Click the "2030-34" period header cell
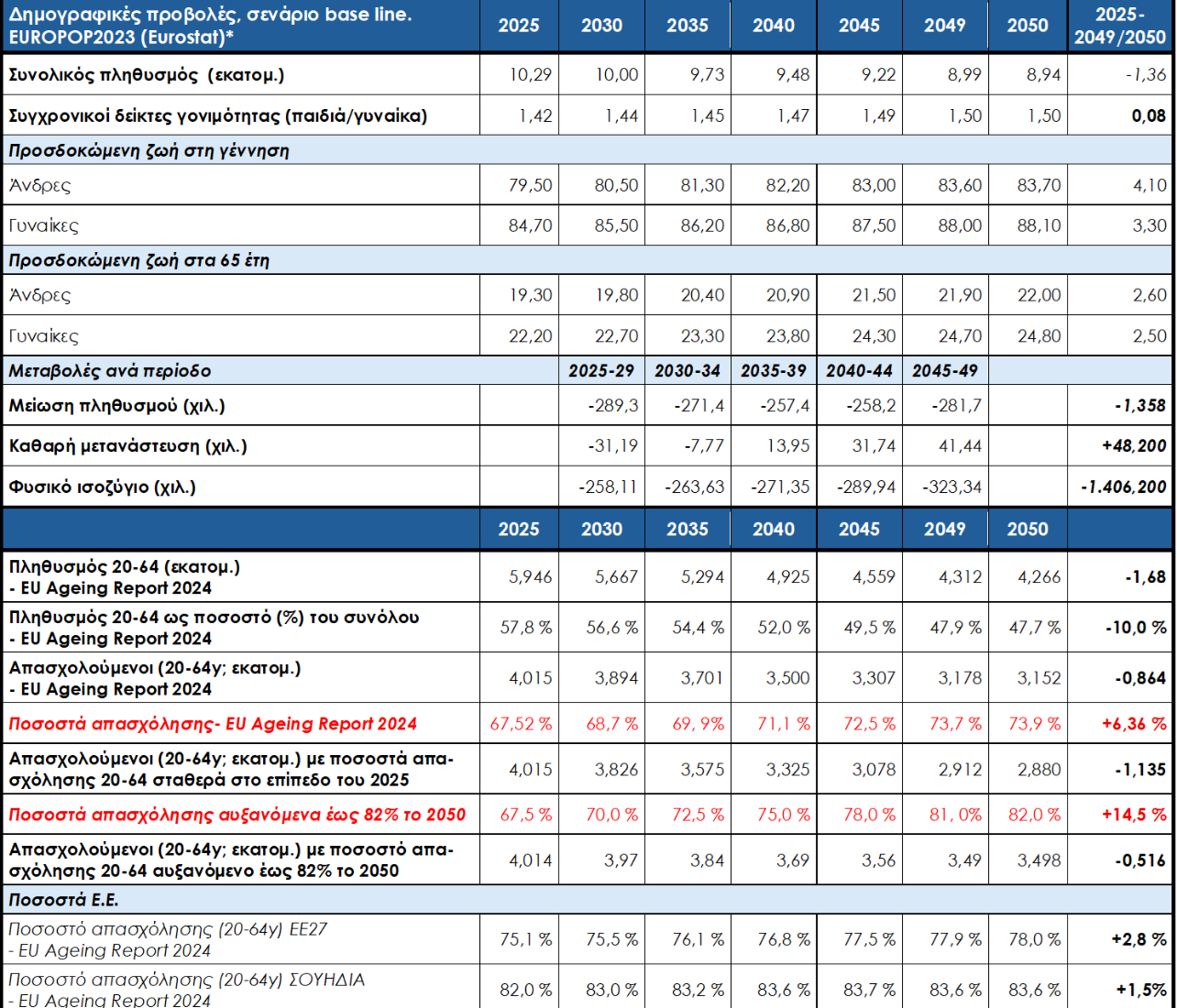The height and width of the screenshot is (1008, 1177). [x=687, y=370]
